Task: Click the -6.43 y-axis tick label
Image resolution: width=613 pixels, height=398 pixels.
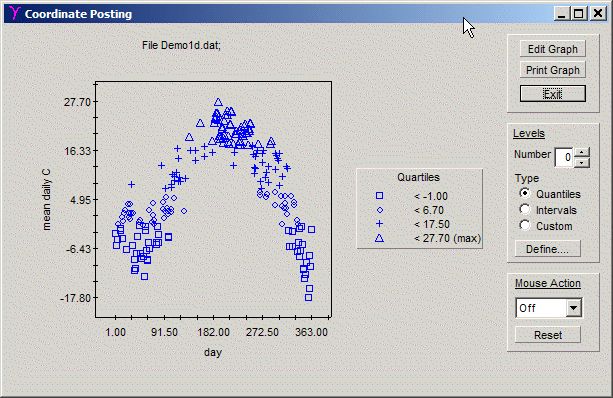Action: pos(78,249)
